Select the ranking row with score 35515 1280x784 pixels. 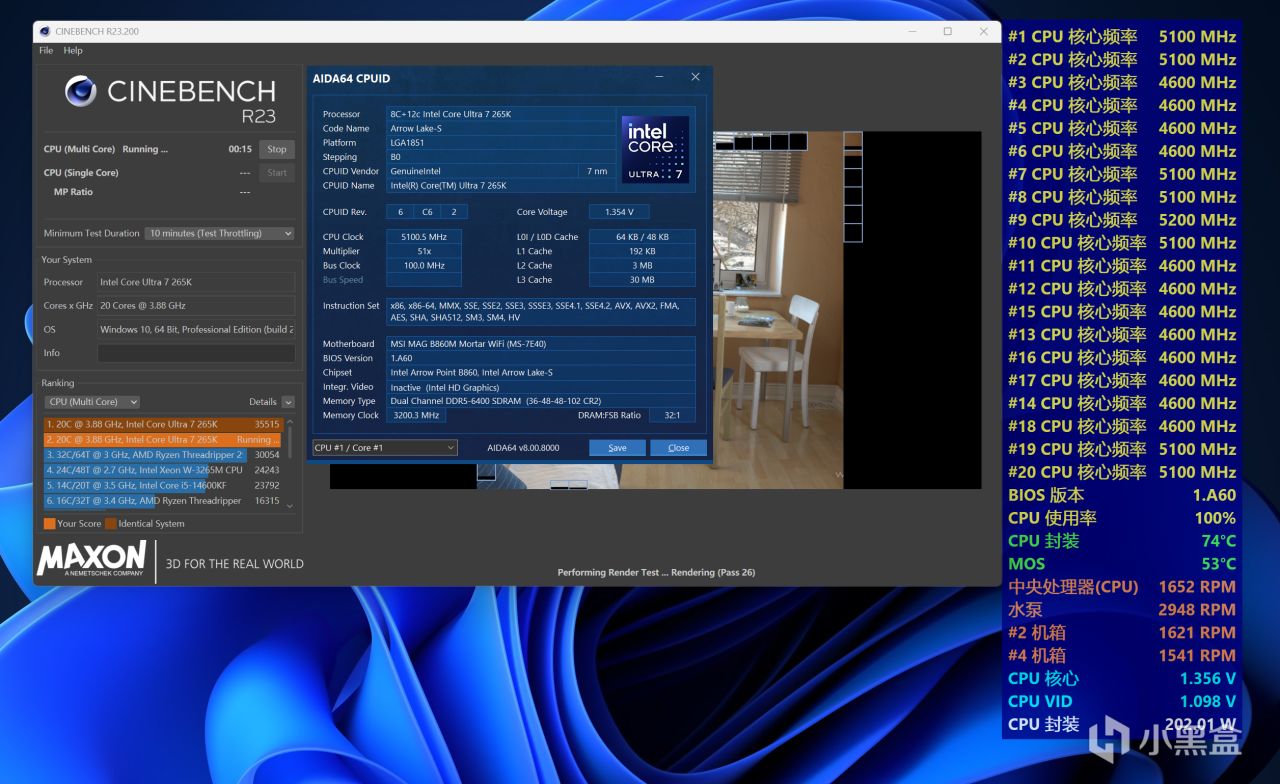(x=162, y=424)
